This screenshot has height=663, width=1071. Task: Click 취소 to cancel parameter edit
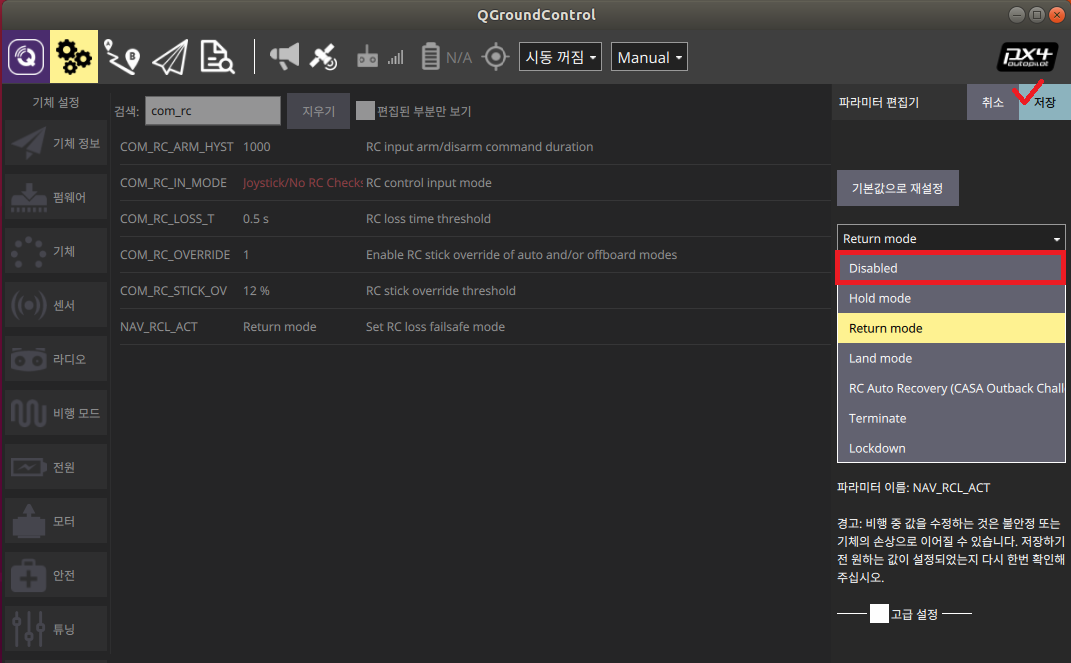pos(992,102)
